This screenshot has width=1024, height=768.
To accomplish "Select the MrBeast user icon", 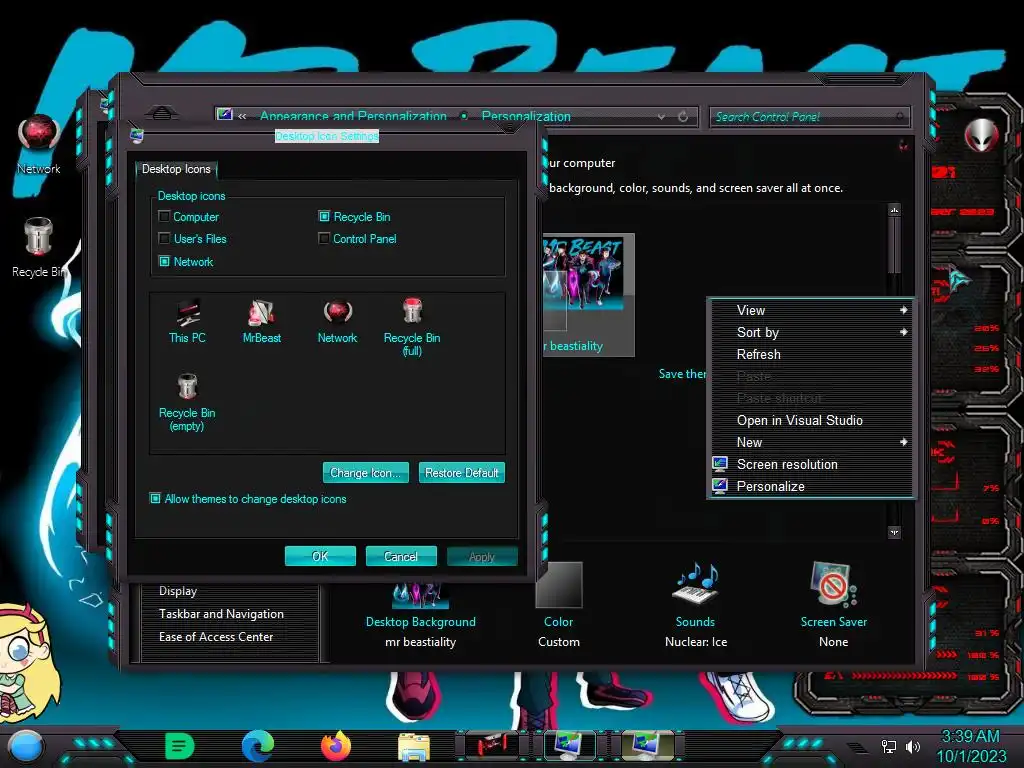I will [262, 322].
